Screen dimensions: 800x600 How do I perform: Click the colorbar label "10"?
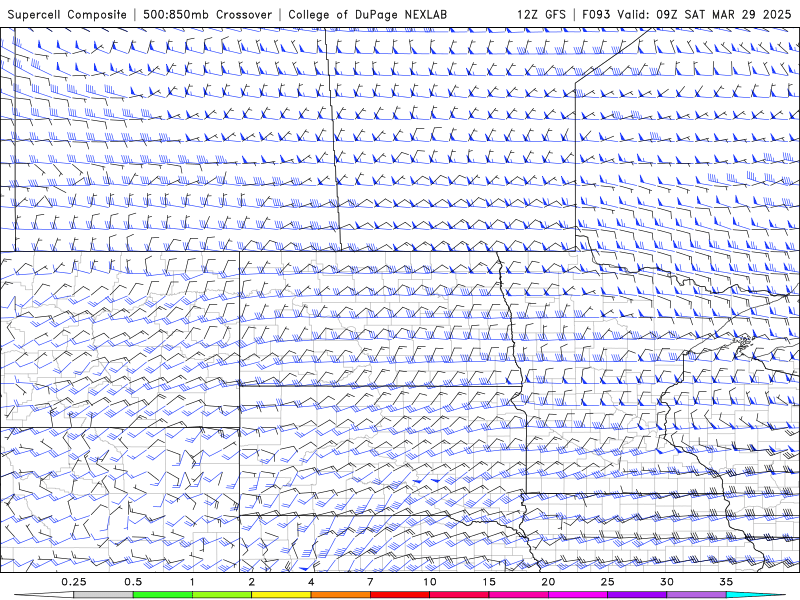430,582
